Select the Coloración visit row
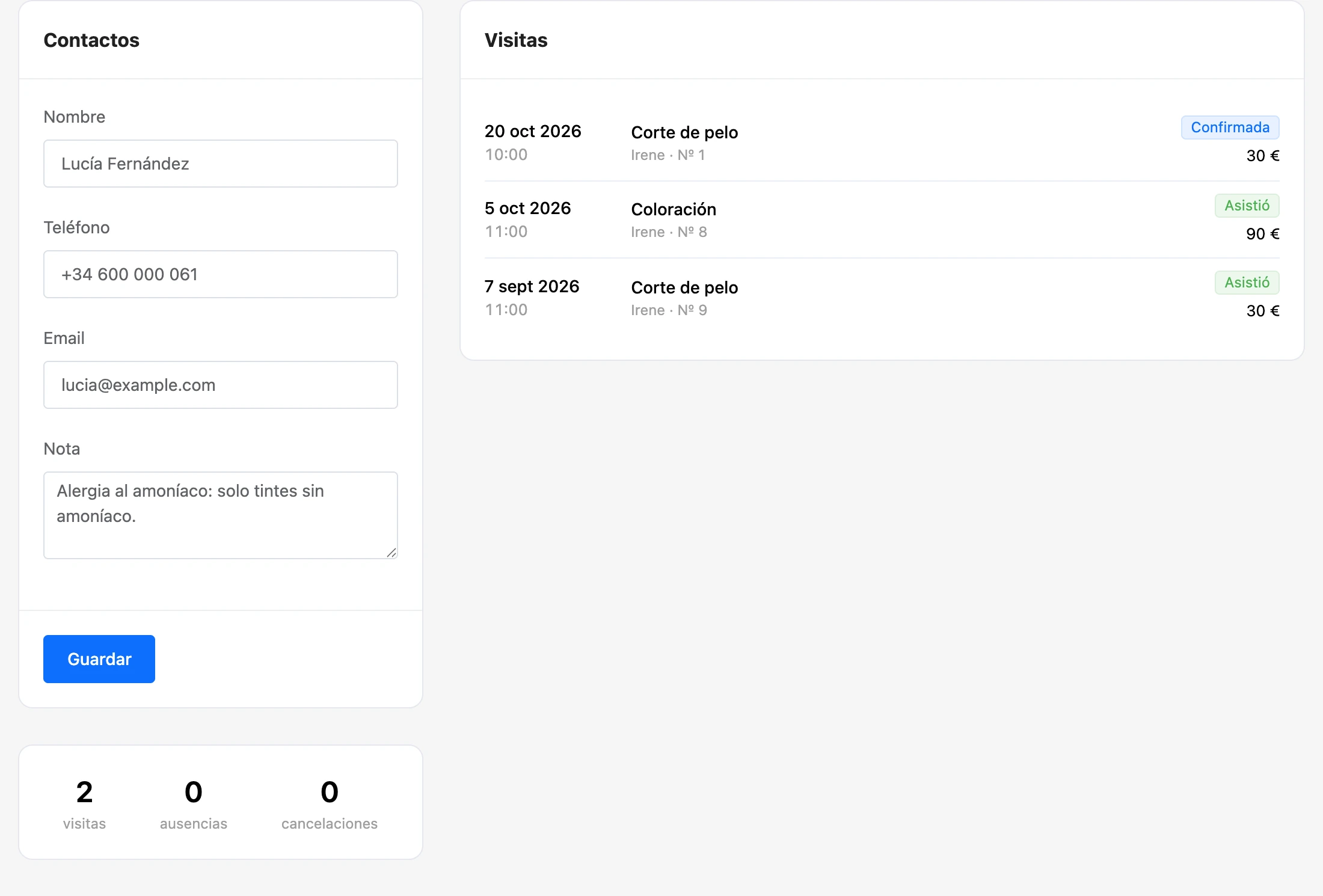The width and height of the screenshot is (1323, 896). pos(882,220)
